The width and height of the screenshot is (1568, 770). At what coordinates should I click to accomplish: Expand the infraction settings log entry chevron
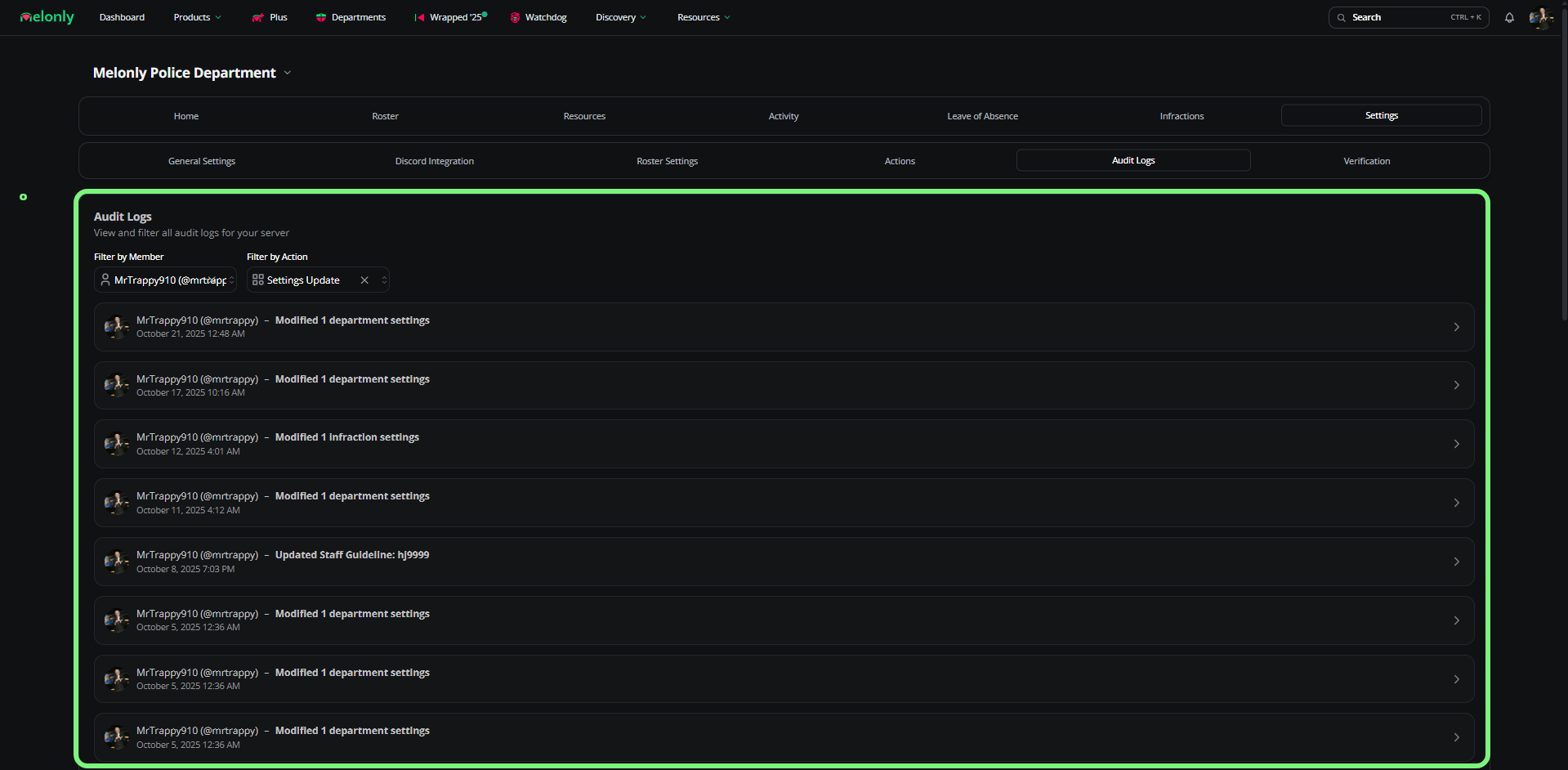(x=1456, y=444)
